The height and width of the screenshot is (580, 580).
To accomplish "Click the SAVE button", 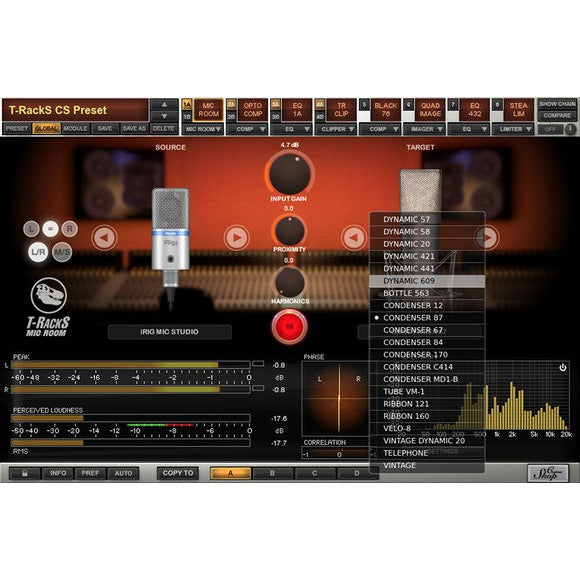I will click(x=105, y=129).
